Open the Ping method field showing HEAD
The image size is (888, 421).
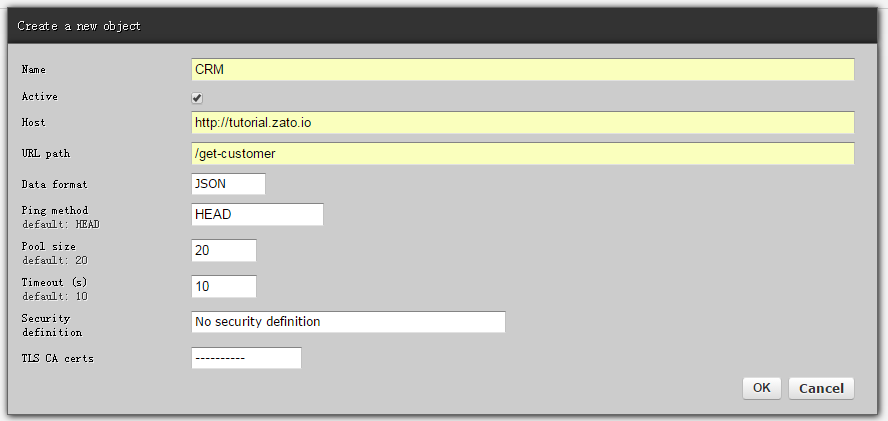(257, 214)
